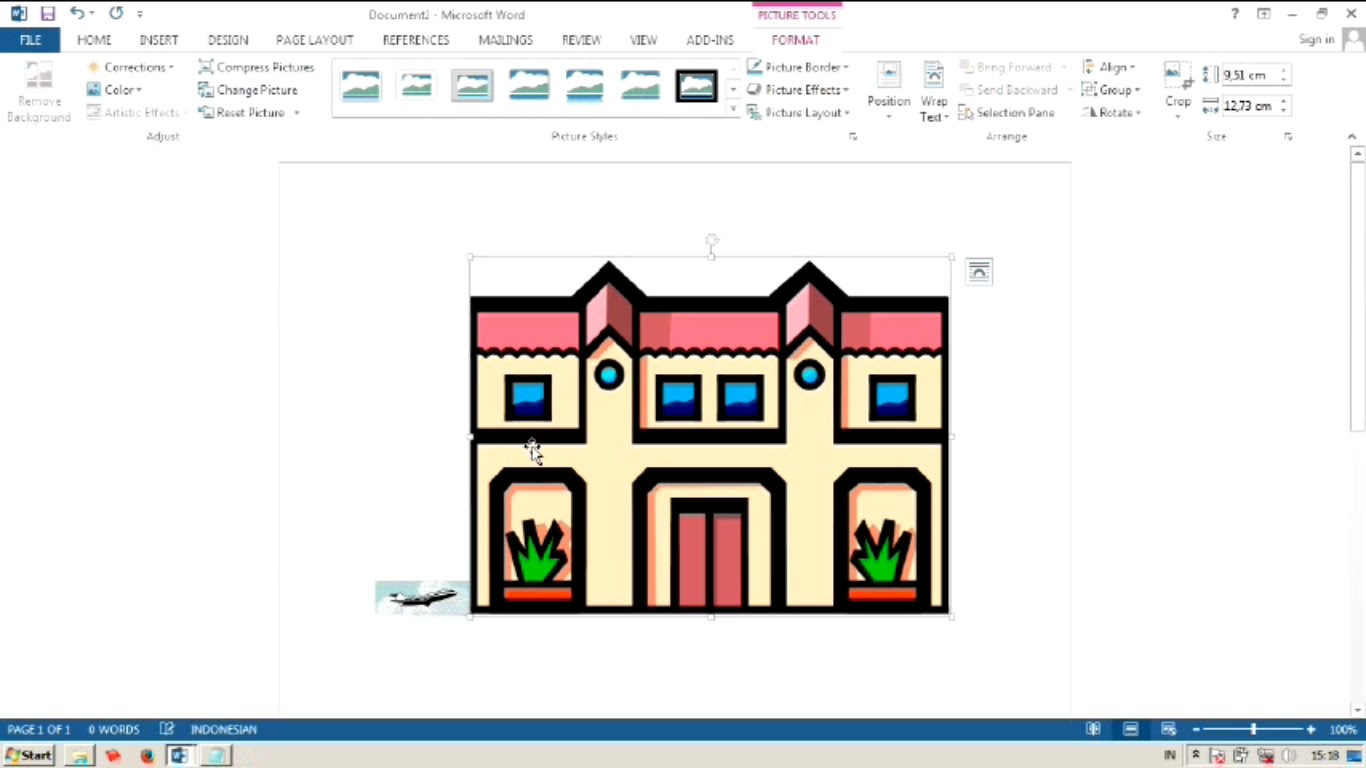
Task: Click Reset Picture
Action: coord(248,112)
